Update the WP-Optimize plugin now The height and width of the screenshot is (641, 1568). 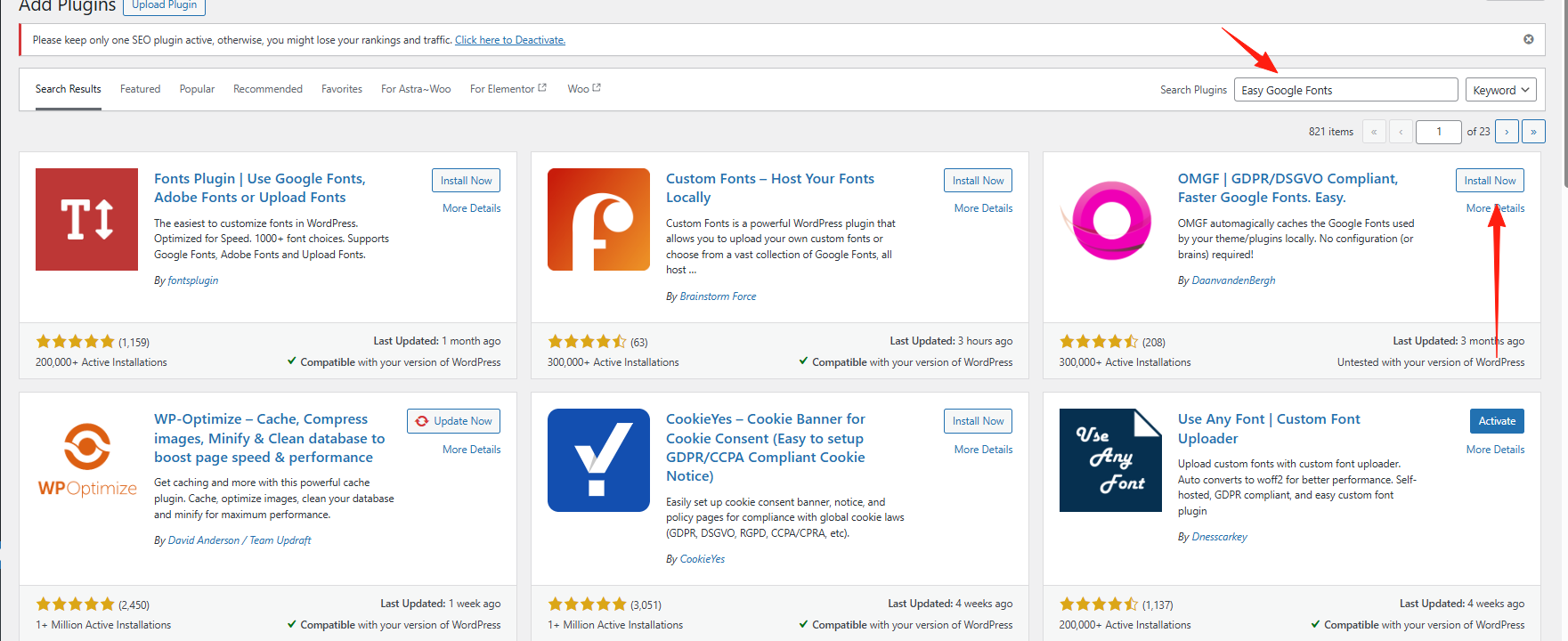[454, 421]
